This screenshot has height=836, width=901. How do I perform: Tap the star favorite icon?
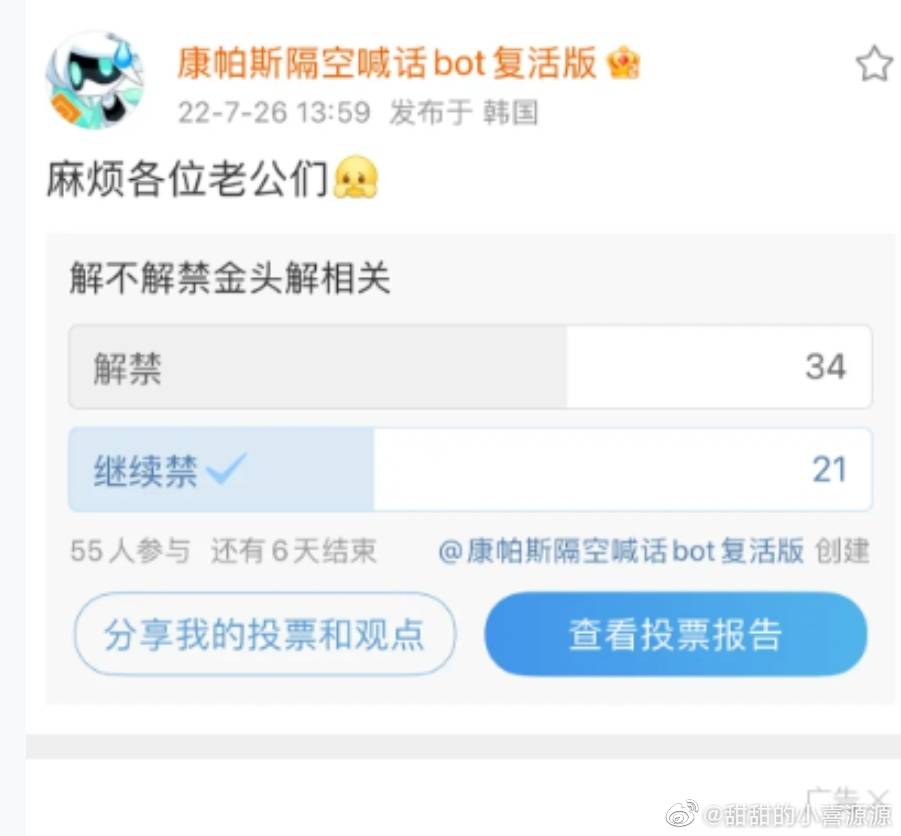point(874,64)
